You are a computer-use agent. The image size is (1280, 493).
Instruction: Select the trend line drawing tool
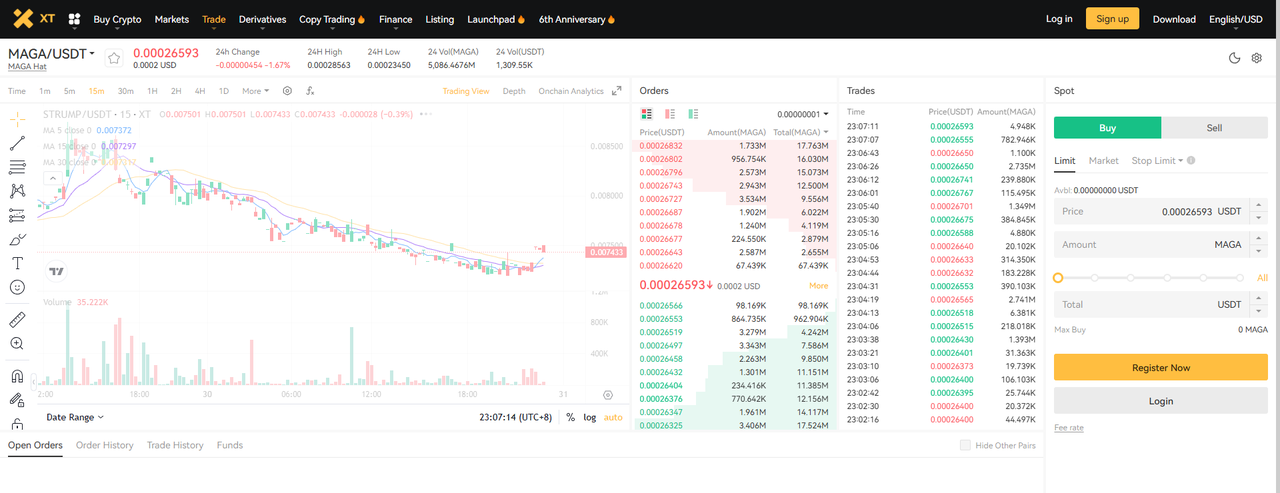(x=17, y=143)
